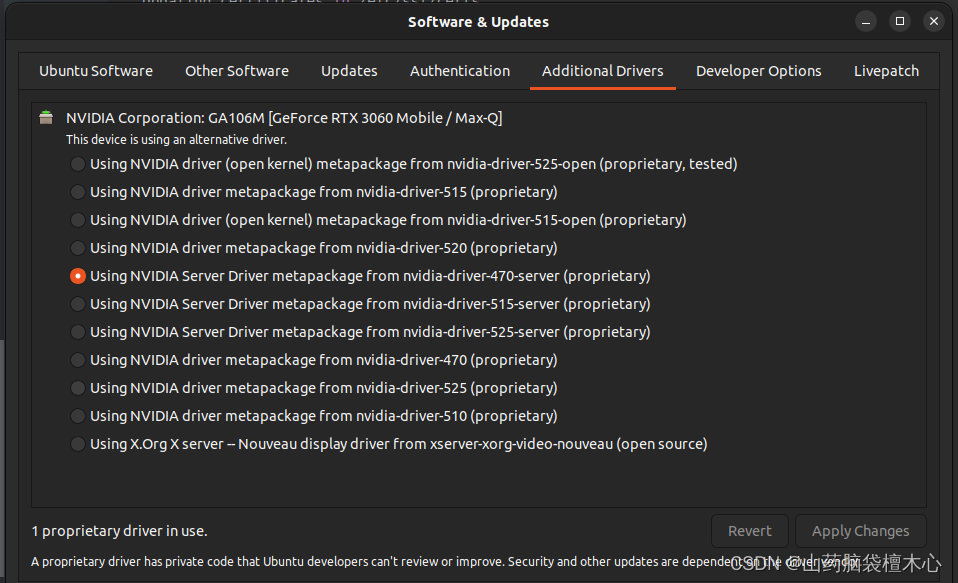Viewport: 958px width, 583px height.
Task: Click the 'Software & Updates' window title
Action: 478,22
